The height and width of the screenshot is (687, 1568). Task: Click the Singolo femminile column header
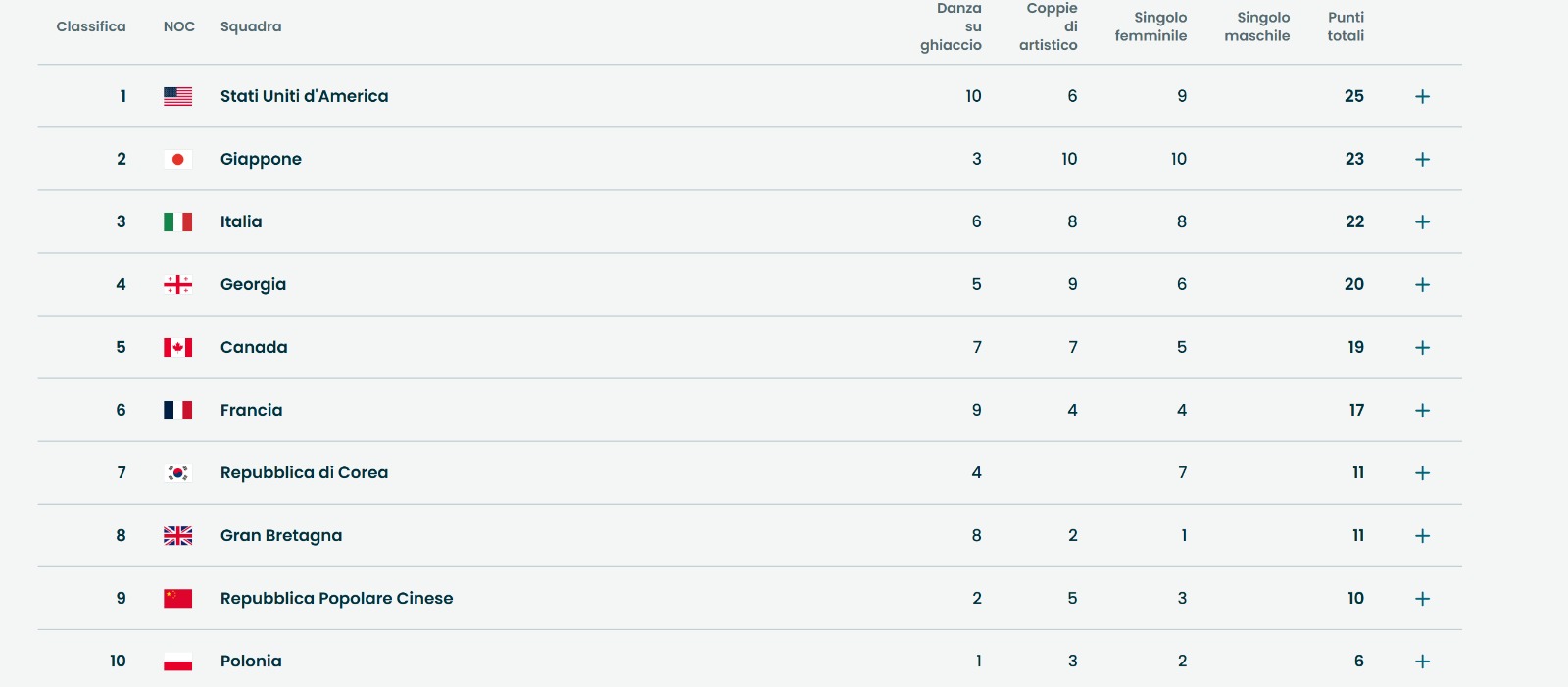pyautogui.click(x=1151, y=26)
